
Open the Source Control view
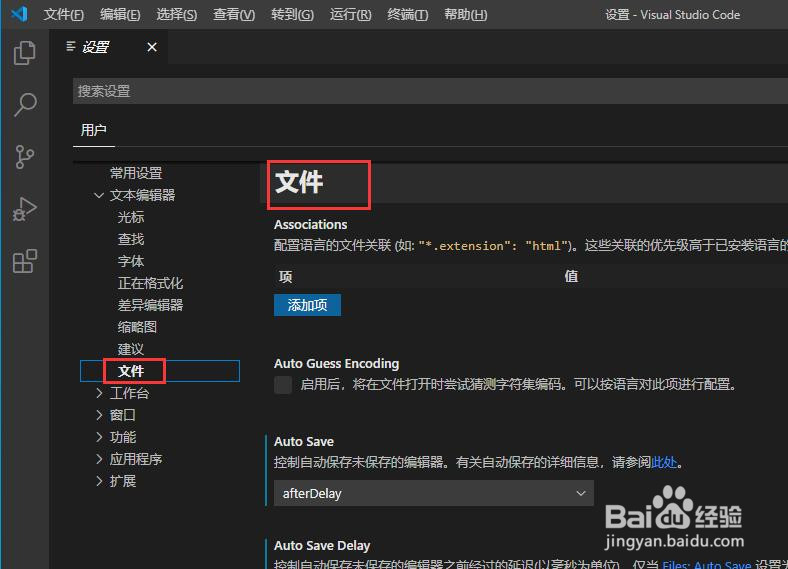point(25,157)
